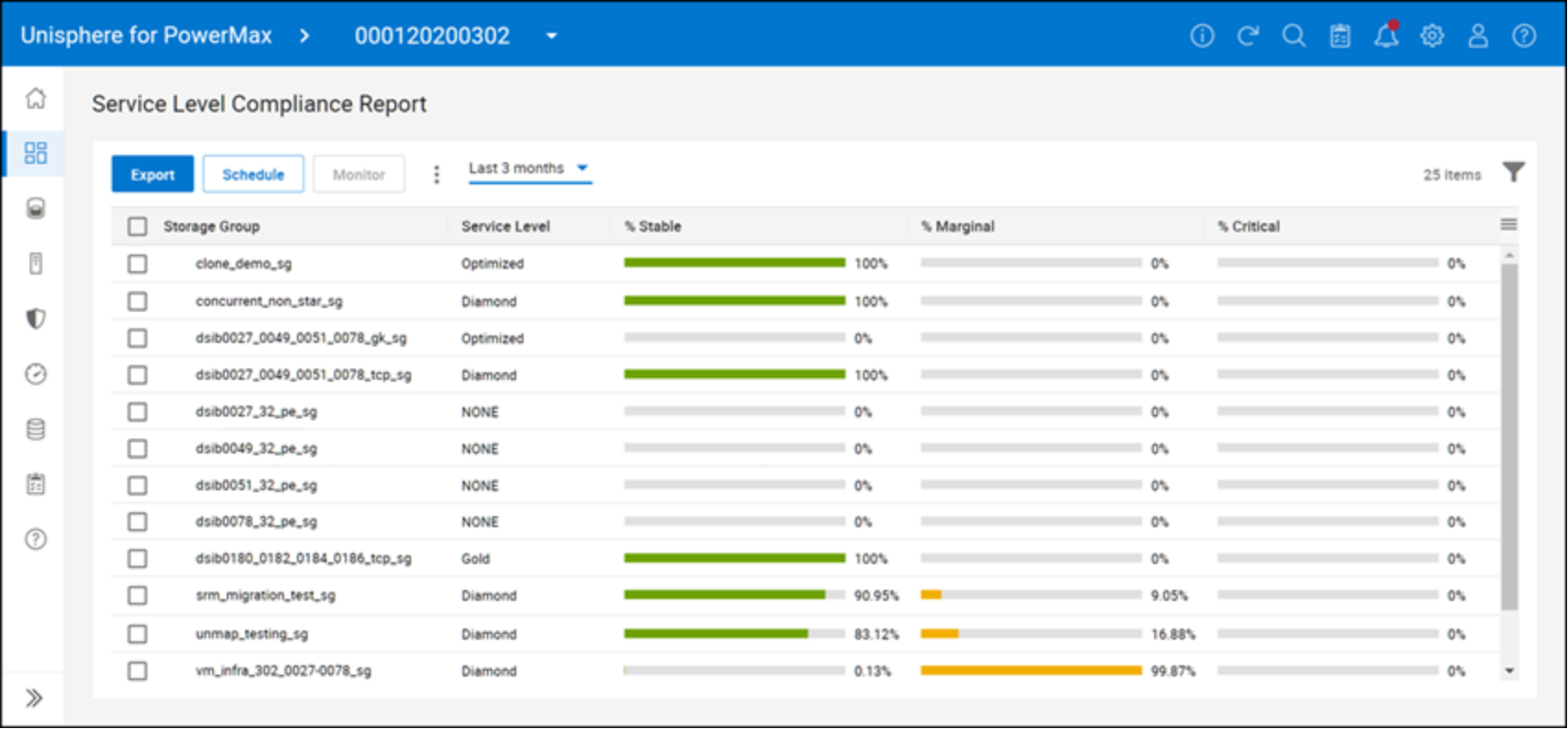
Task: Select the unmap_testing_sg storage group name
Action: click(x=252, y=634)
